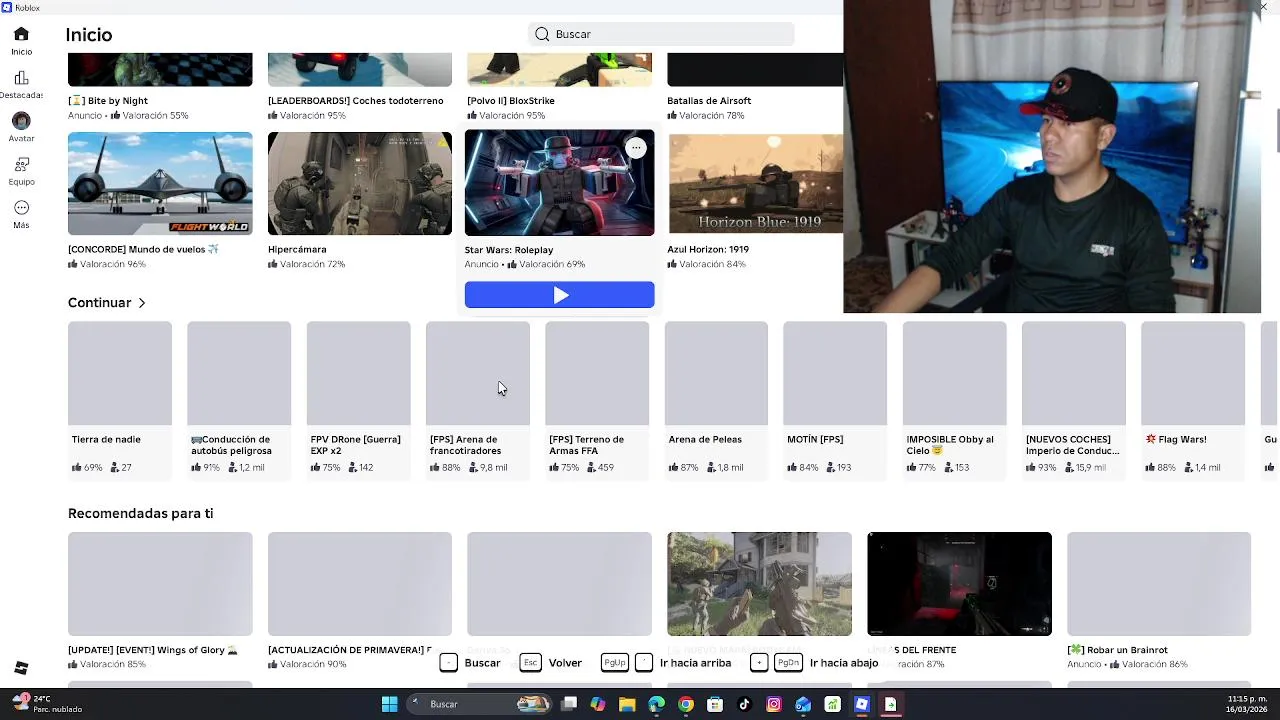Click Batallas de Airsoft title
The height and width of the screenshot is (720, 1280).
tap(709, 101)
